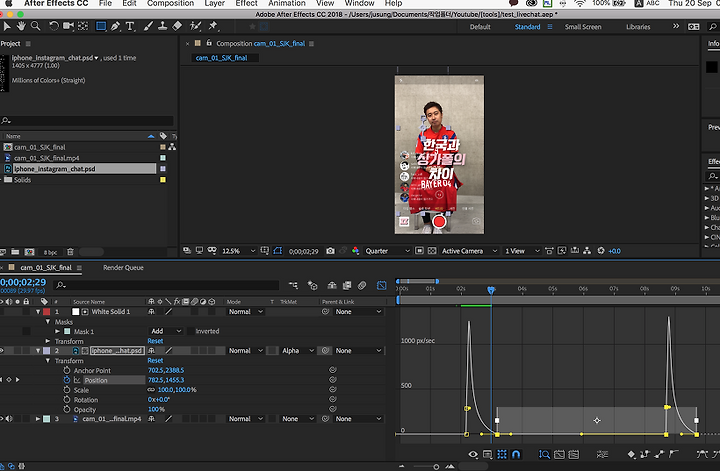Select cam_01_SJK_final.mp4 in Project list
Screen dimensions: 720x471
point(46,158)
